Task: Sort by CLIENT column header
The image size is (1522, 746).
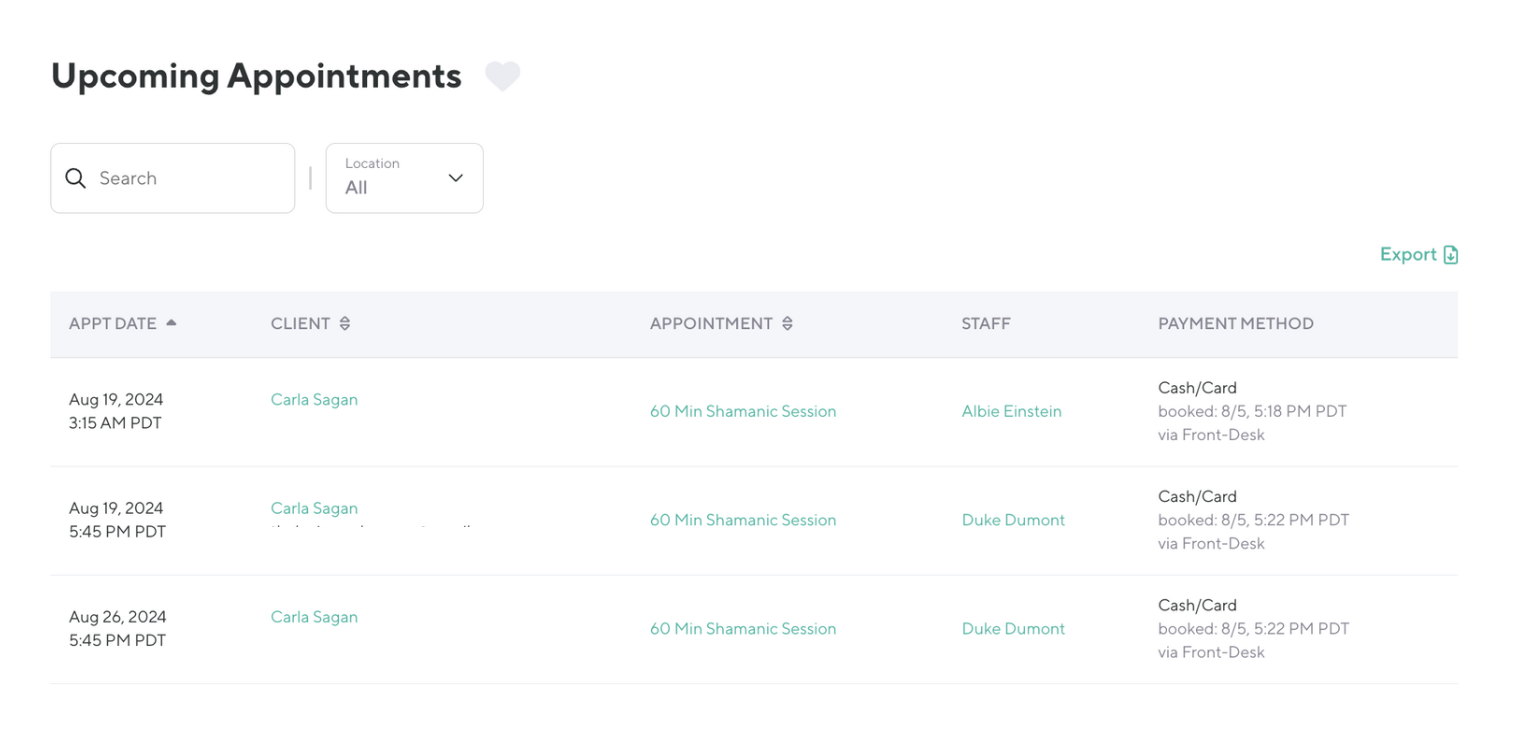Action: pyautogui.click(x=300, y=324)
